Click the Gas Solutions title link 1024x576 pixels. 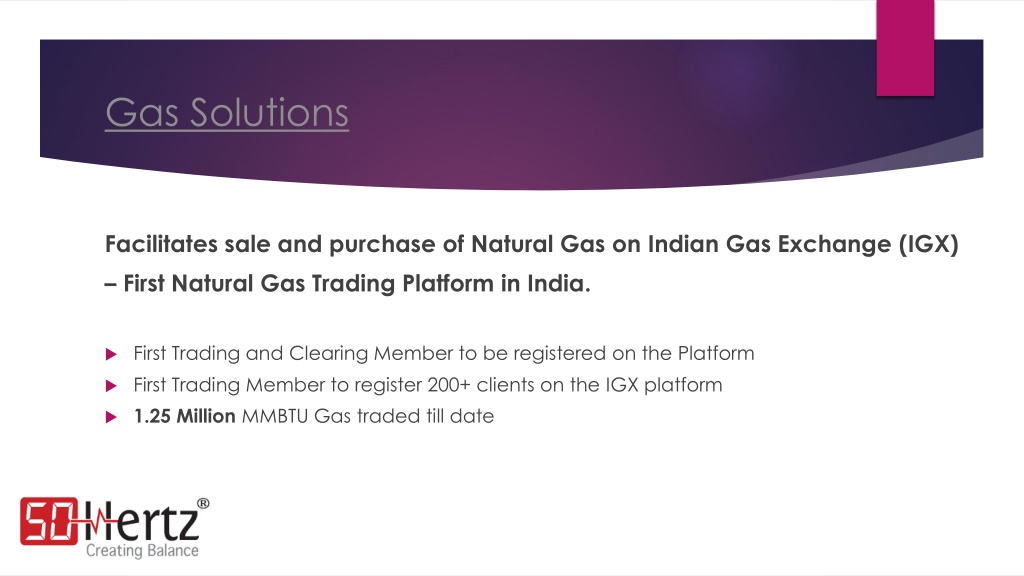coord(227,112)
